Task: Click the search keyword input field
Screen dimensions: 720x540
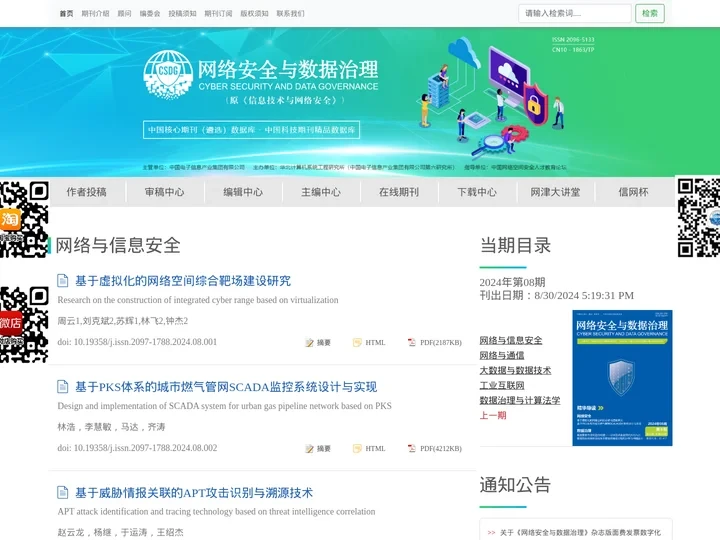Action: point(575,13)
